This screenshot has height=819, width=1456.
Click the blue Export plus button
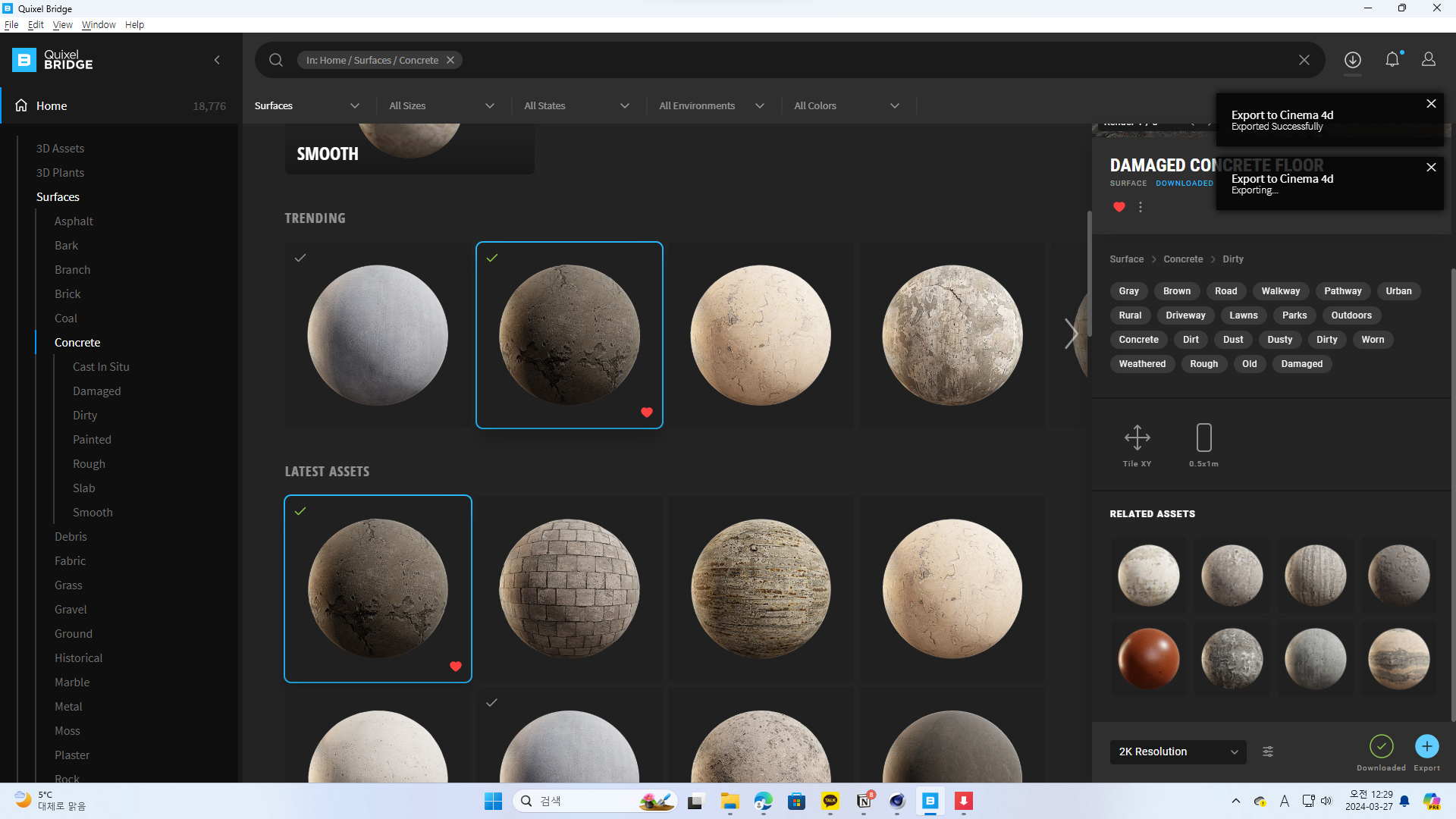pos(1427,746)
